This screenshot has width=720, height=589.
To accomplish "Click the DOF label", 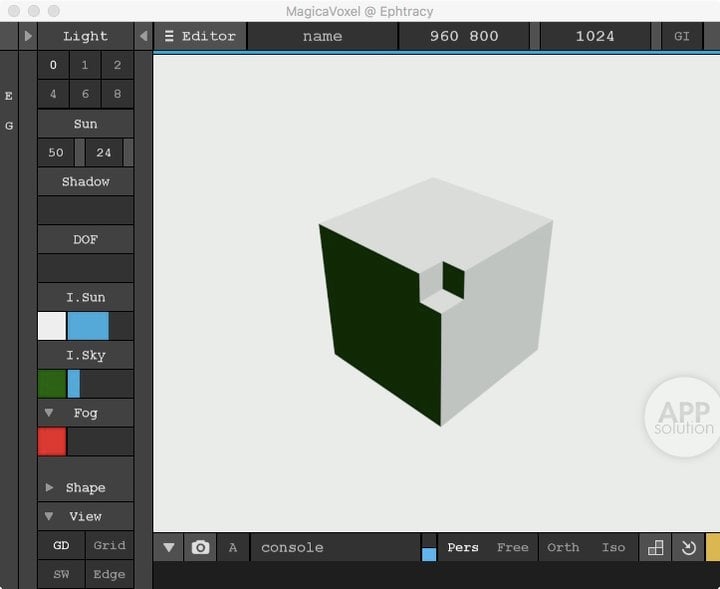I will (x=85, y=239).
